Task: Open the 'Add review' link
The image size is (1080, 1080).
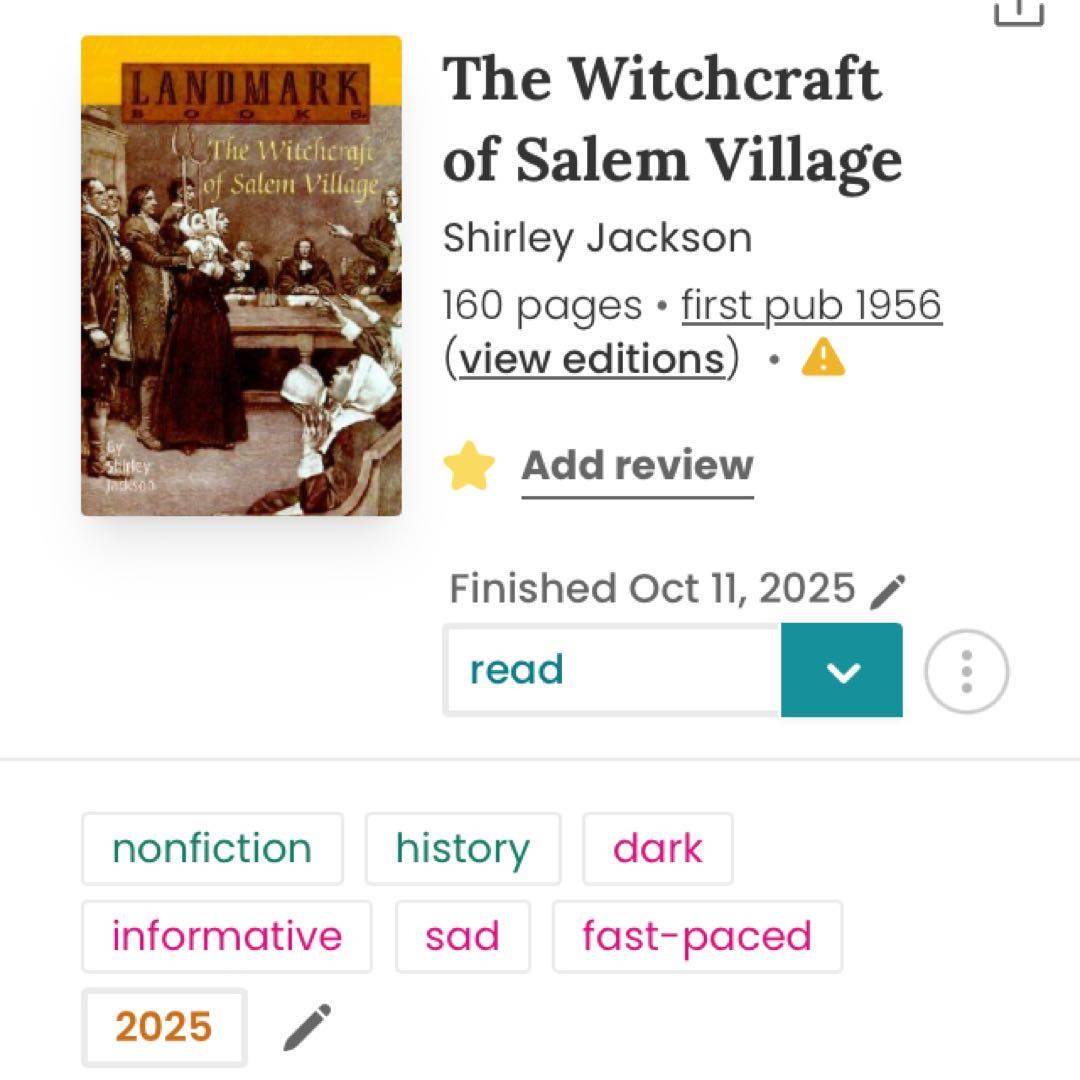Action: click(x=637, y=466)
